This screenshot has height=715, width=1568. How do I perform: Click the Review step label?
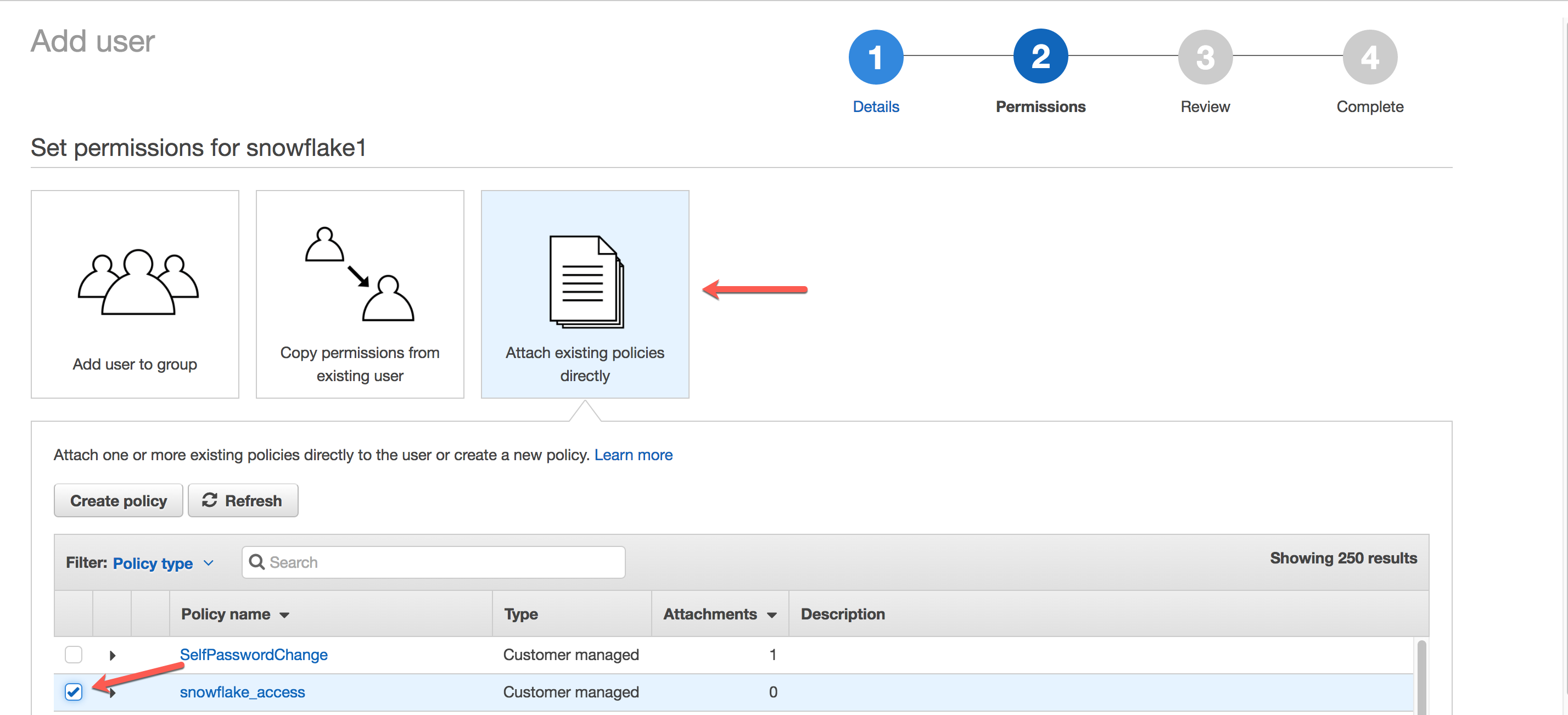point(1205,107)
